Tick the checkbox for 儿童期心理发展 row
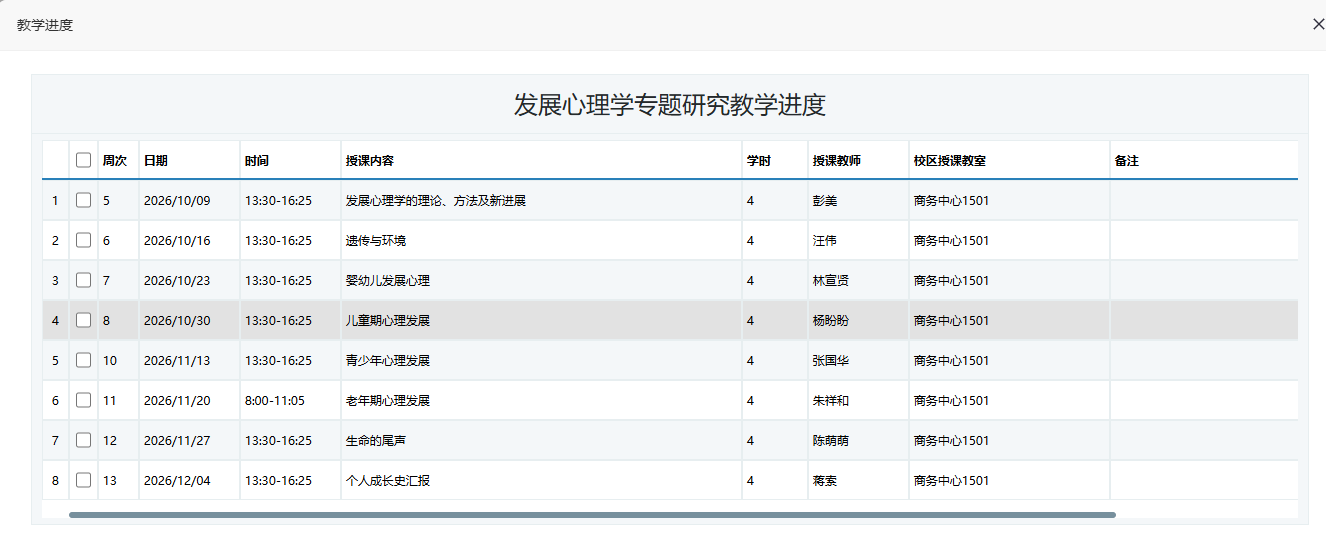This screenshot has height=550, width=1326. point(83,320)
